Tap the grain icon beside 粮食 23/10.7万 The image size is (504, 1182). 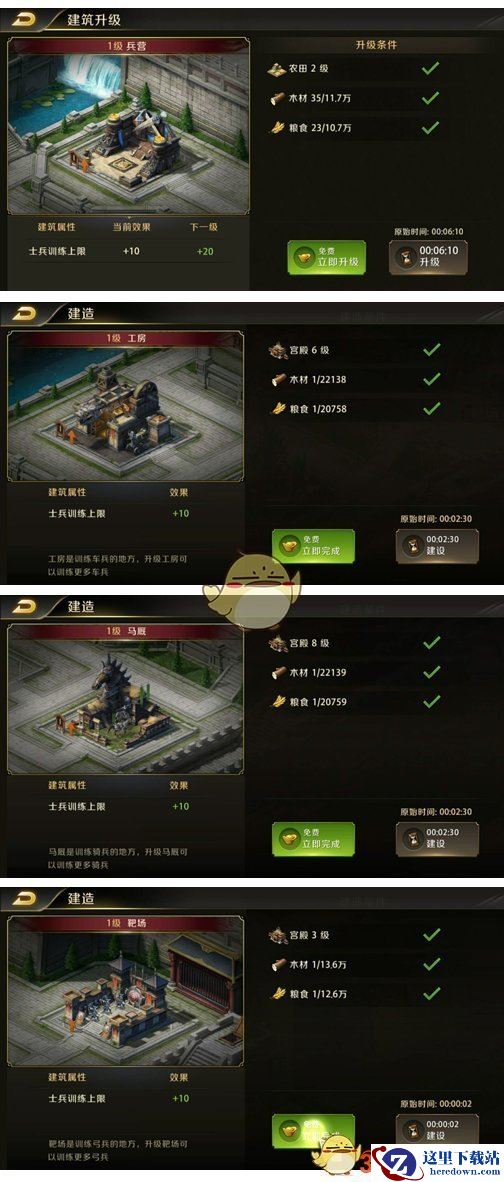277,127
